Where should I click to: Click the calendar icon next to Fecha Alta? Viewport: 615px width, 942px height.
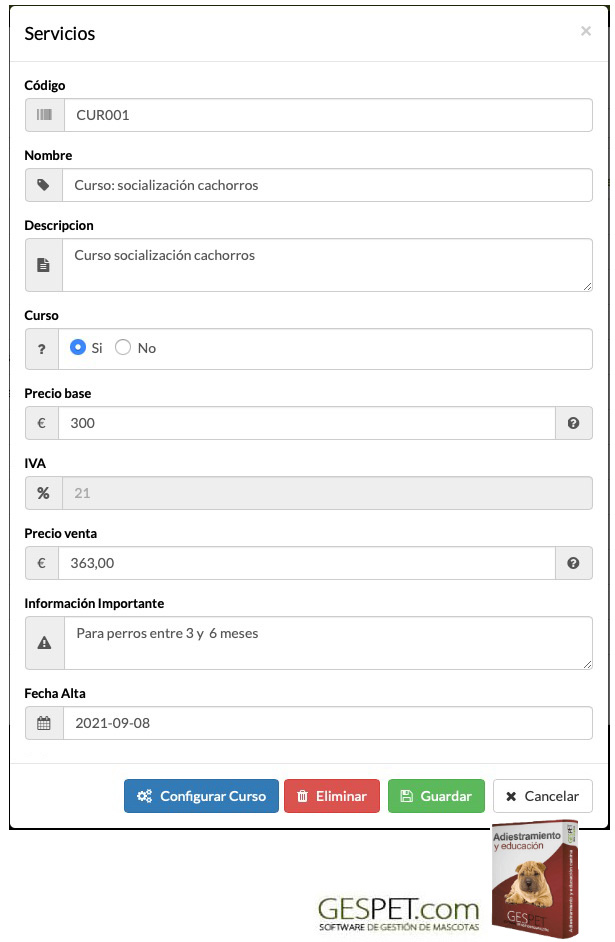44,722
